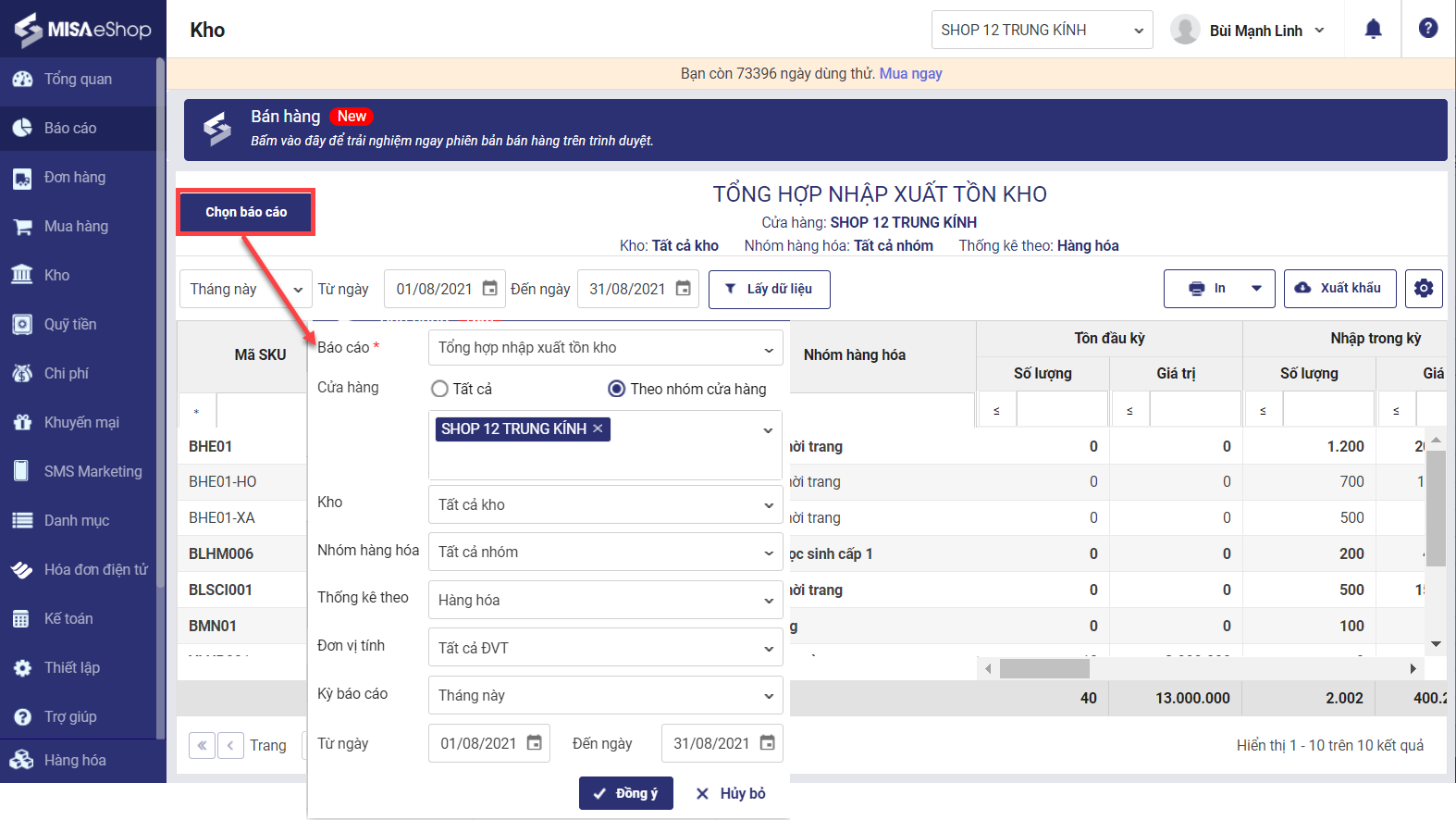Open the user account dropdown arrow

click(1320, 31)
